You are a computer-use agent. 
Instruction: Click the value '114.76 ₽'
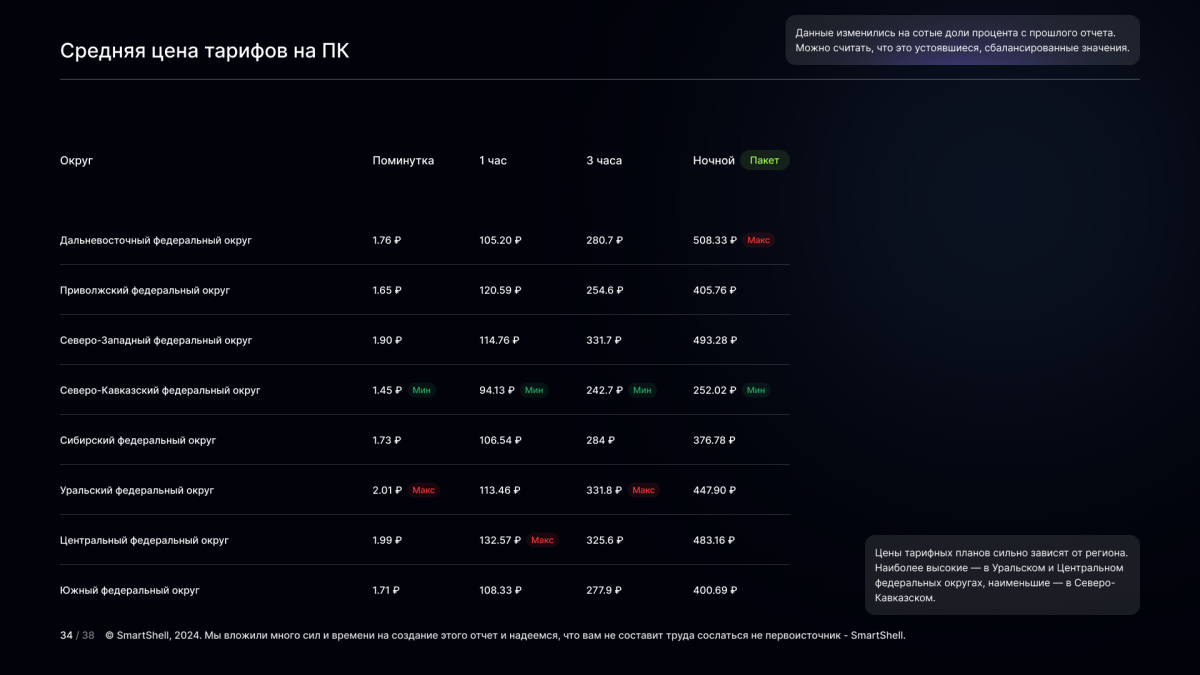[x=500, y=341]
